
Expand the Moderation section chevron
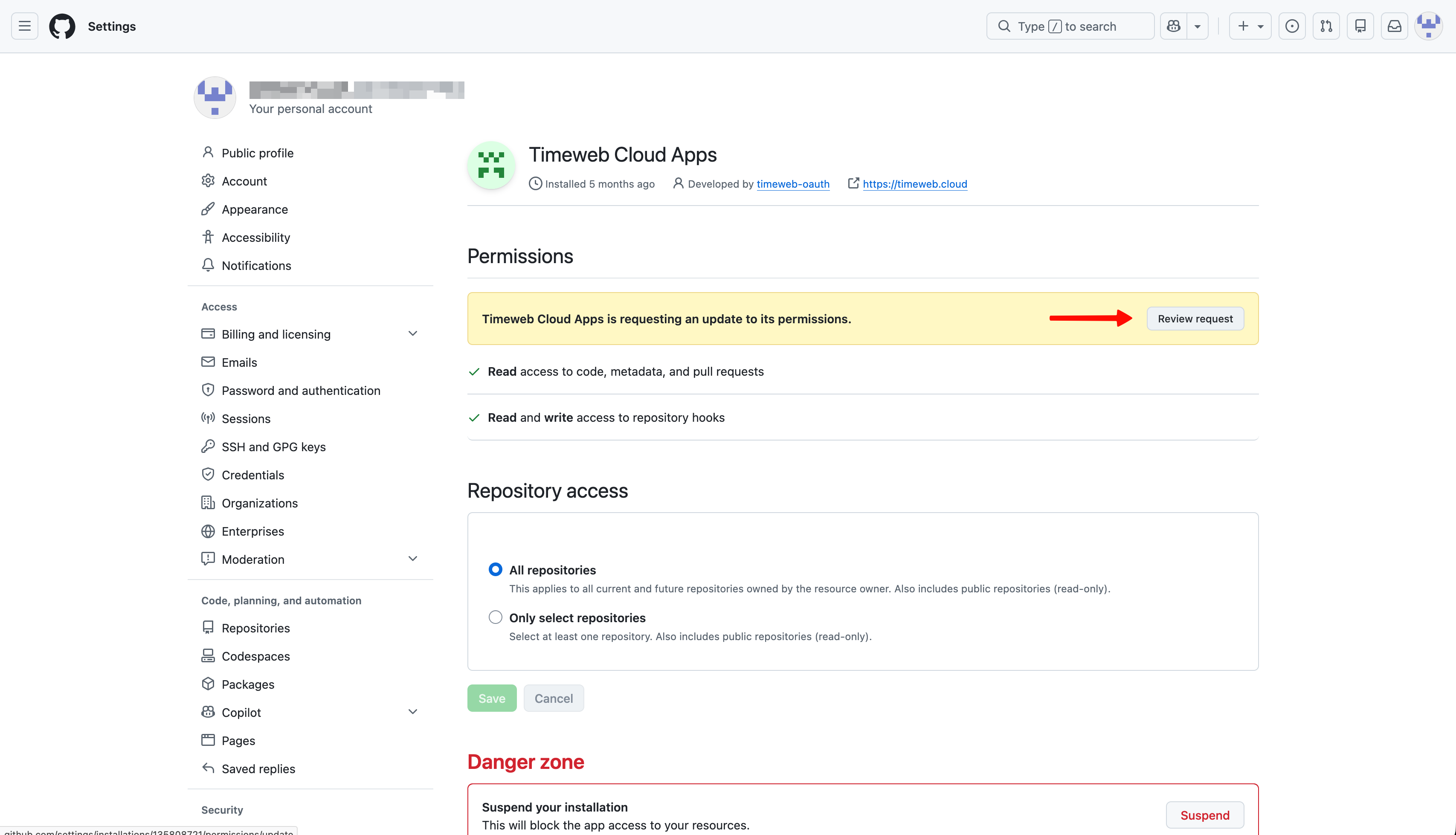412,559
